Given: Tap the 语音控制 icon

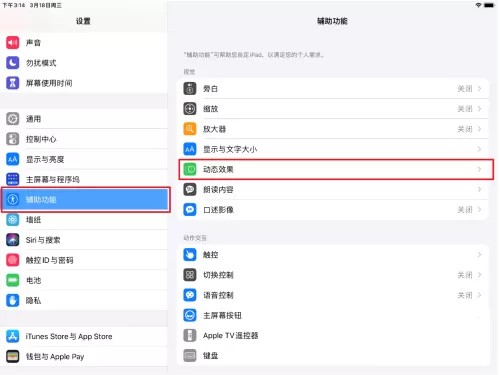Looking at the screenshot, I should click(x=190, y=295).
